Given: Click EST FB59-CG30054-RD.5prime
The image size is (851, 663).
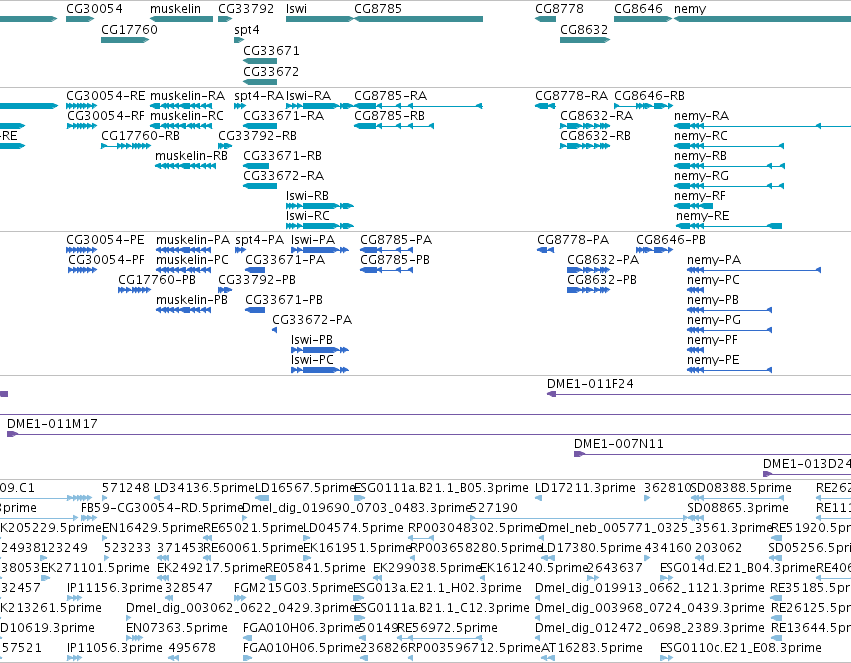Looking at the screenshot, I should coord(162,508).
